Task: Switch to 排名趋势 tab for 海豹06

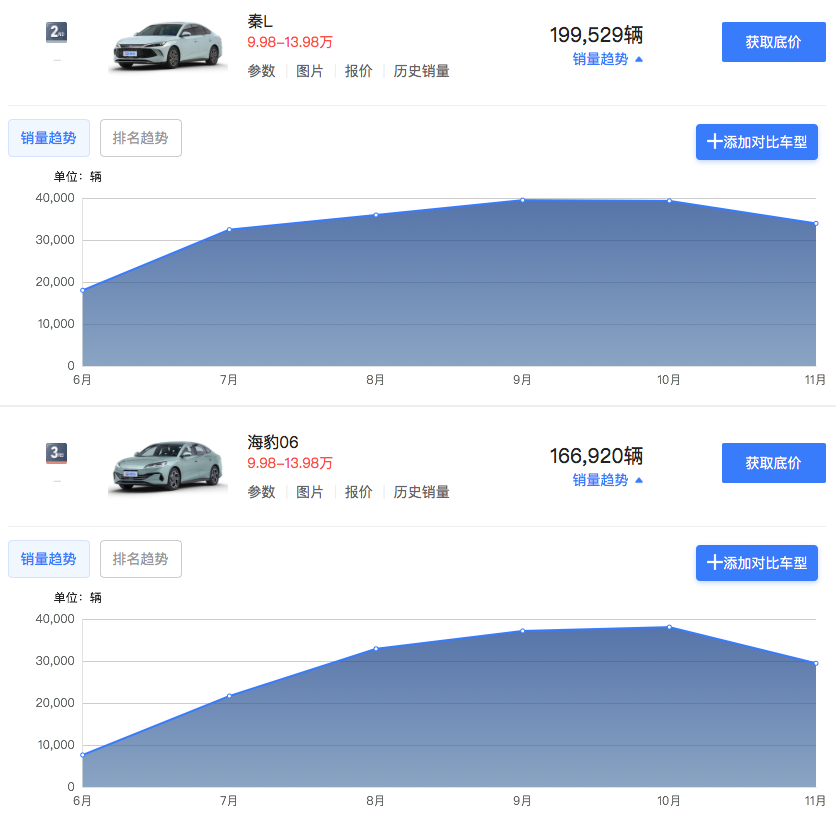Action: tap(141, 559)
